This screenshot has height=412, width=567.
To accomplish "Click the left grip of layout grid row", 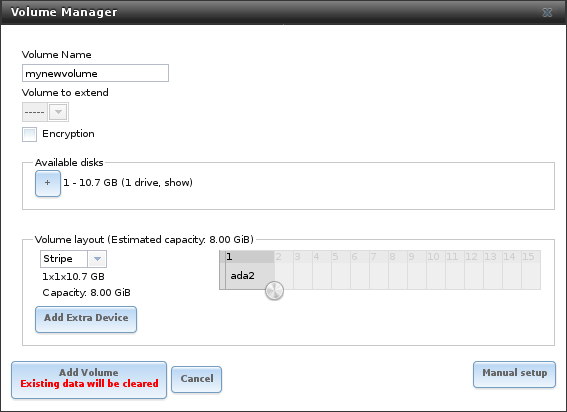I will pos(222,270).
